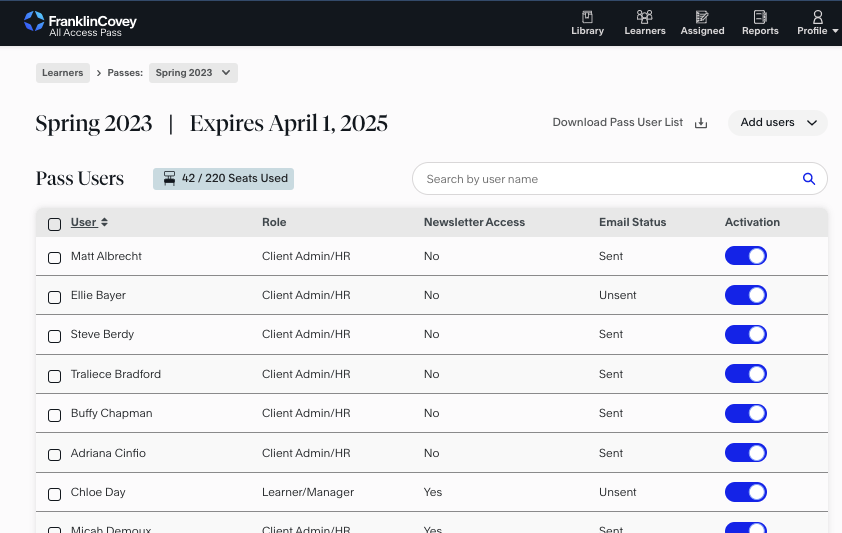Click the download icon beside Pass User List
This screenshot has width=842, height=533.
[701, 123]
